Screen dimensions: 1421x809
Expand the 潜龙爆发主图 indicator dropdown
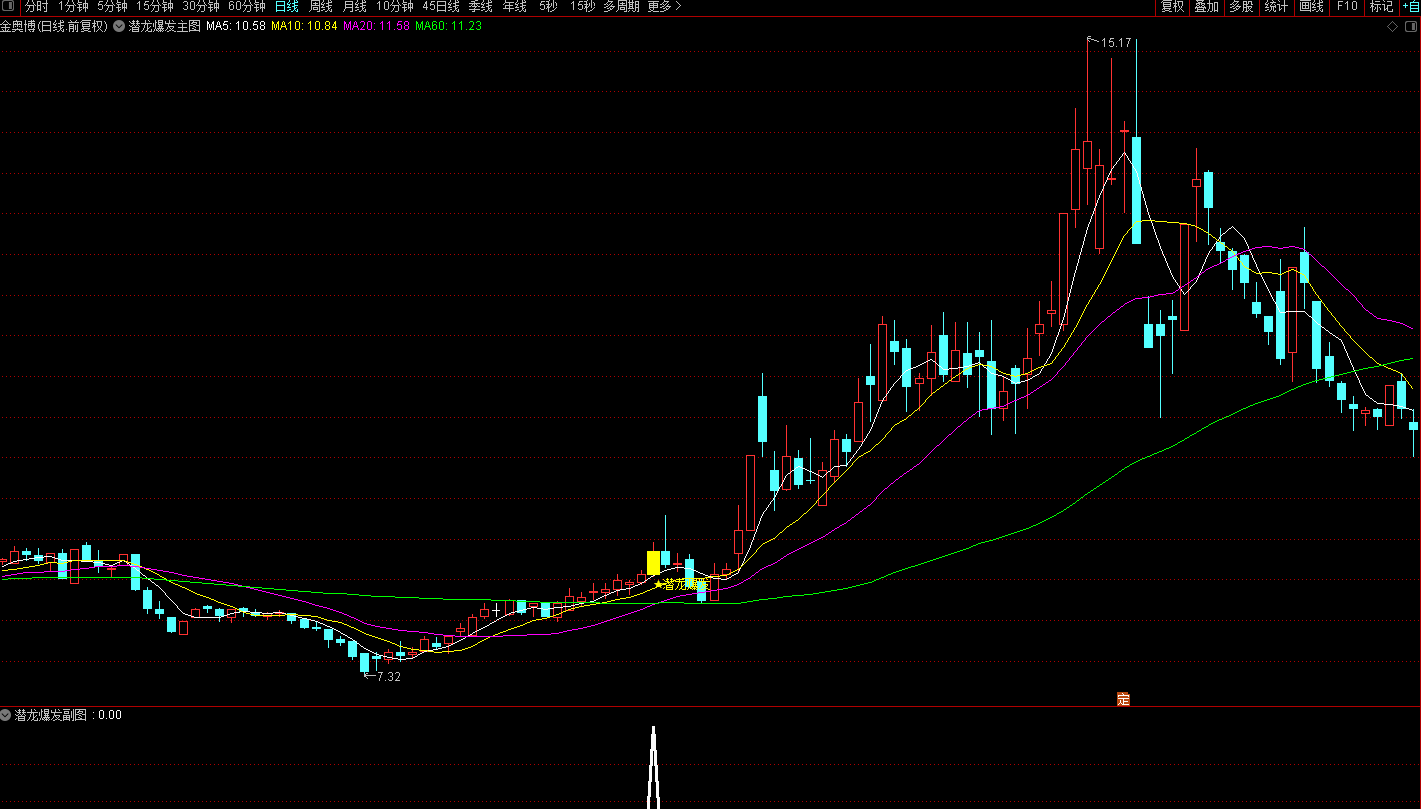[119, 26]
